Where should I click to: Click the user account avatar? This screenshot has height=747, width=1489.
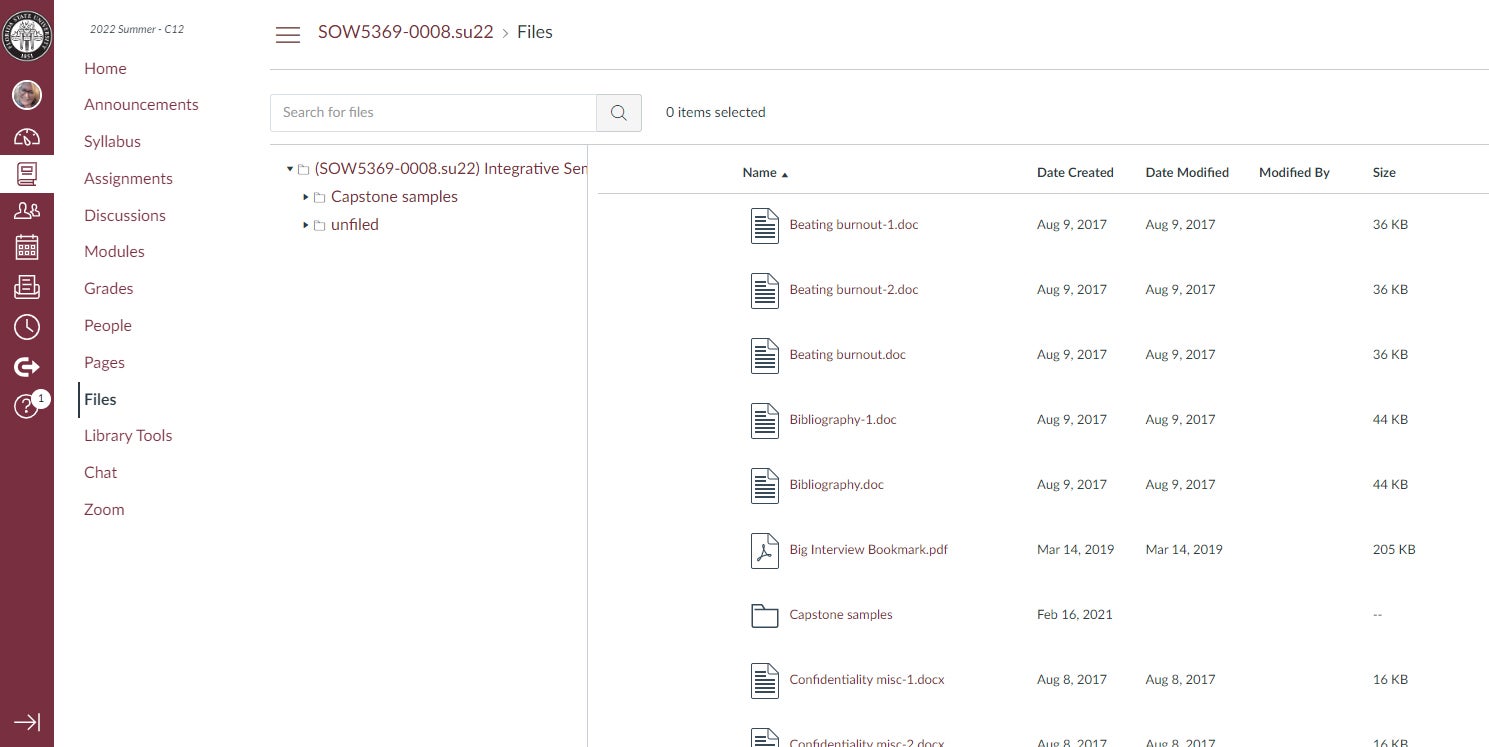click(x=27, y=95)
